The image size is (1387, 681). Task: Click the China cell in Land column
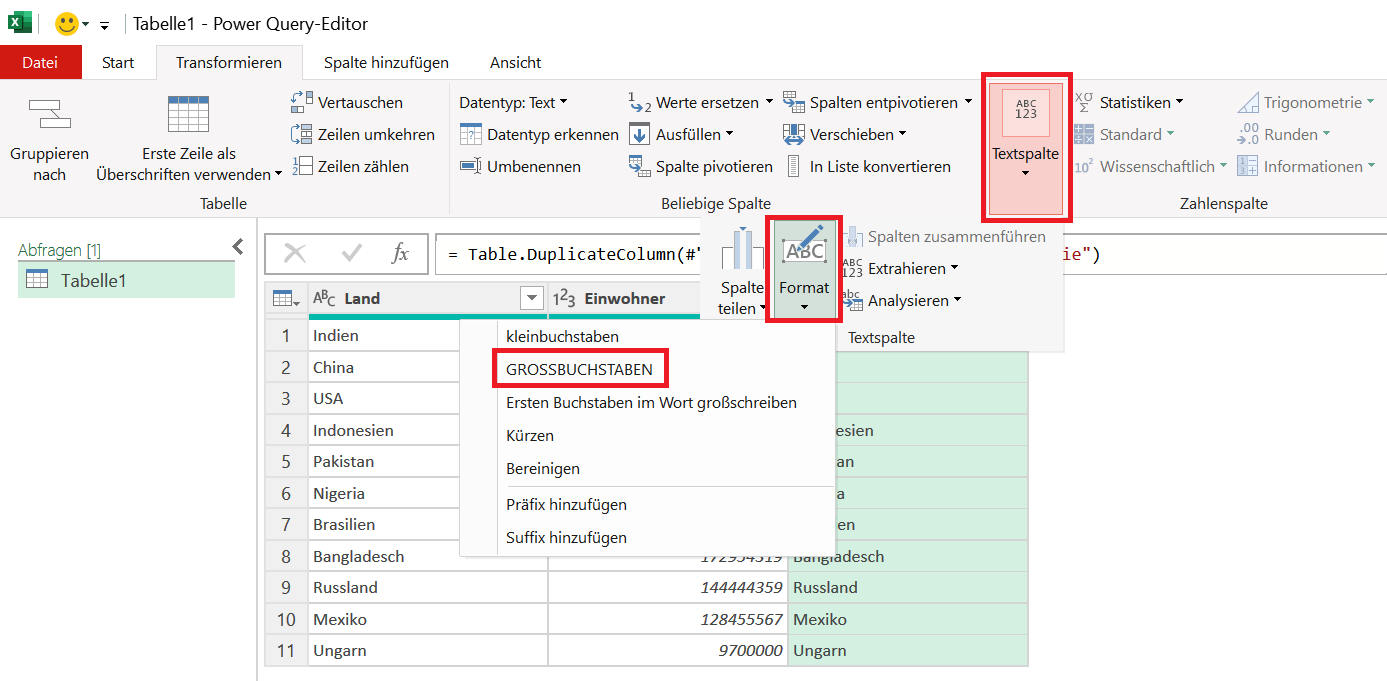[x=385, y=367]
